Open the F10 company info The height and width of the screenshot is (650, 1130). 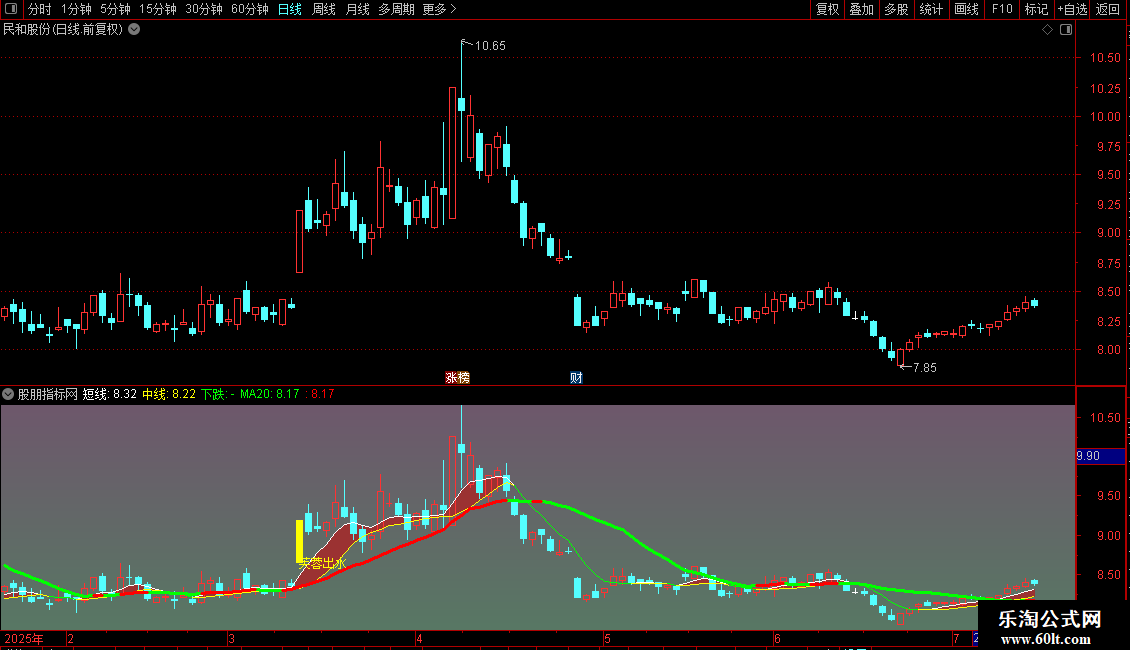coord(1002,9)
